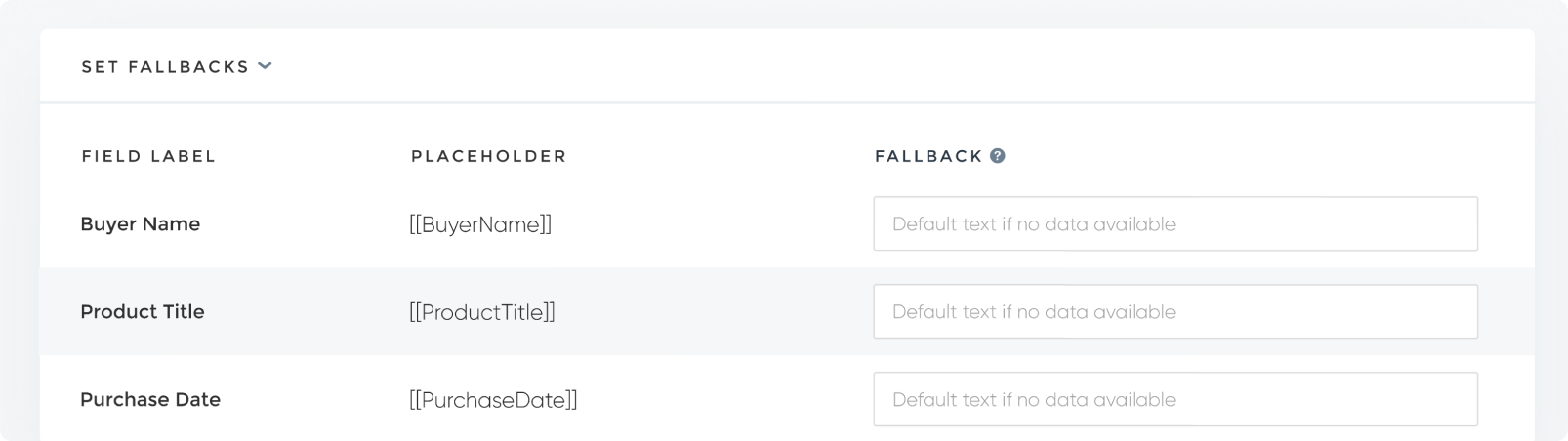Image resolution: width=1568 pixels, height=441 pixels.
Task: Click the [[BuyerName]] placeholder token
Action: point(480,224)
